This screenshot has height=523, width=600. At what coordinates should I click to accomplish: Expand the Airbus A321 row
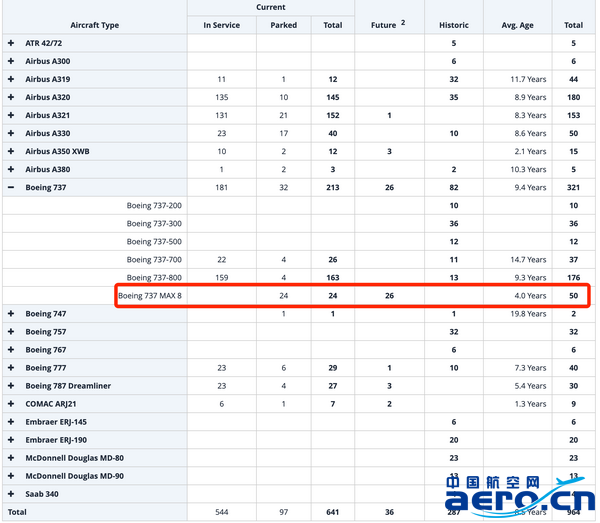point(11,115)
